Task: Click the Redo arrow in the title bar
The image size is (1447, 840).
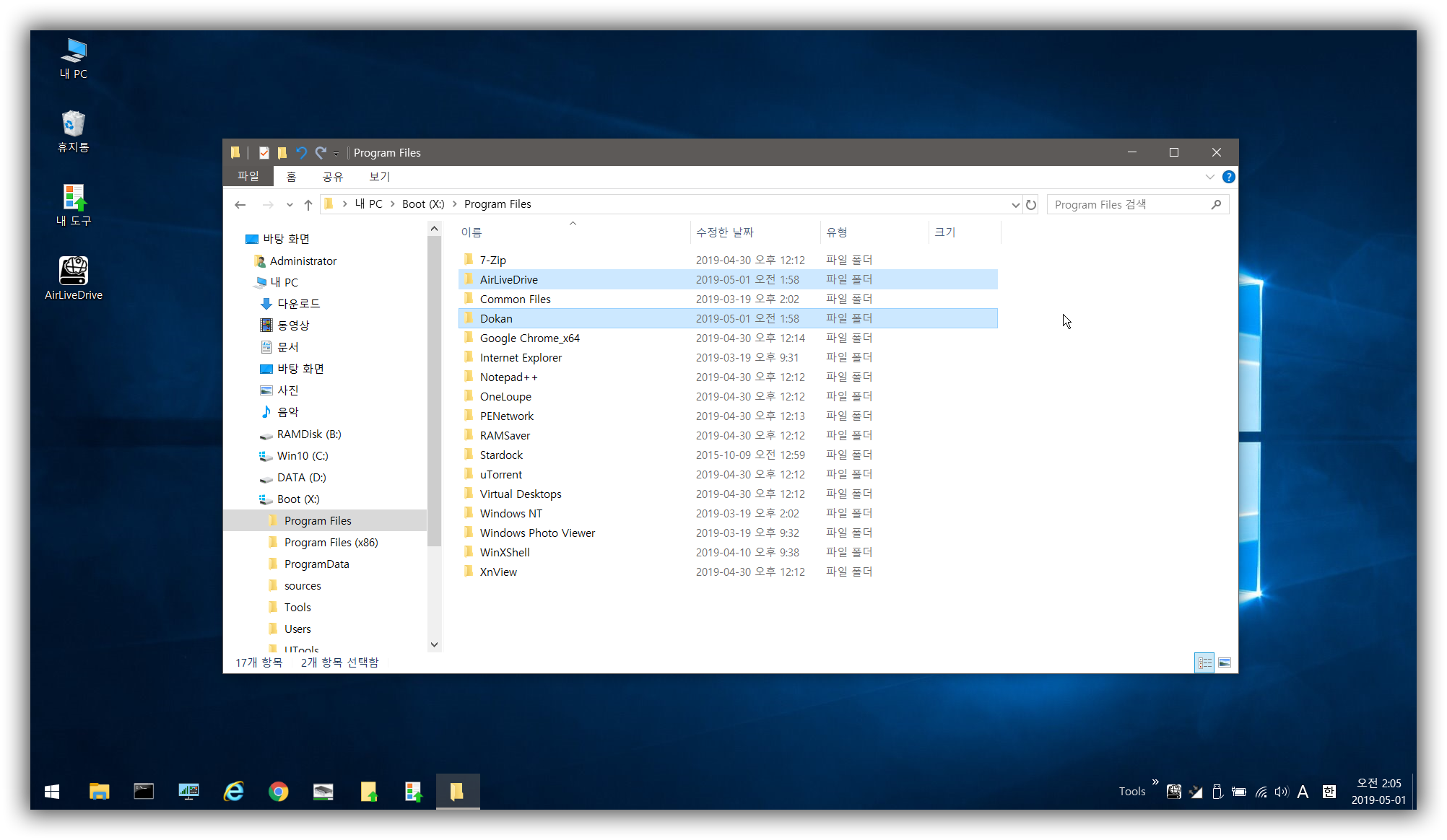Action: coord(321,153)
